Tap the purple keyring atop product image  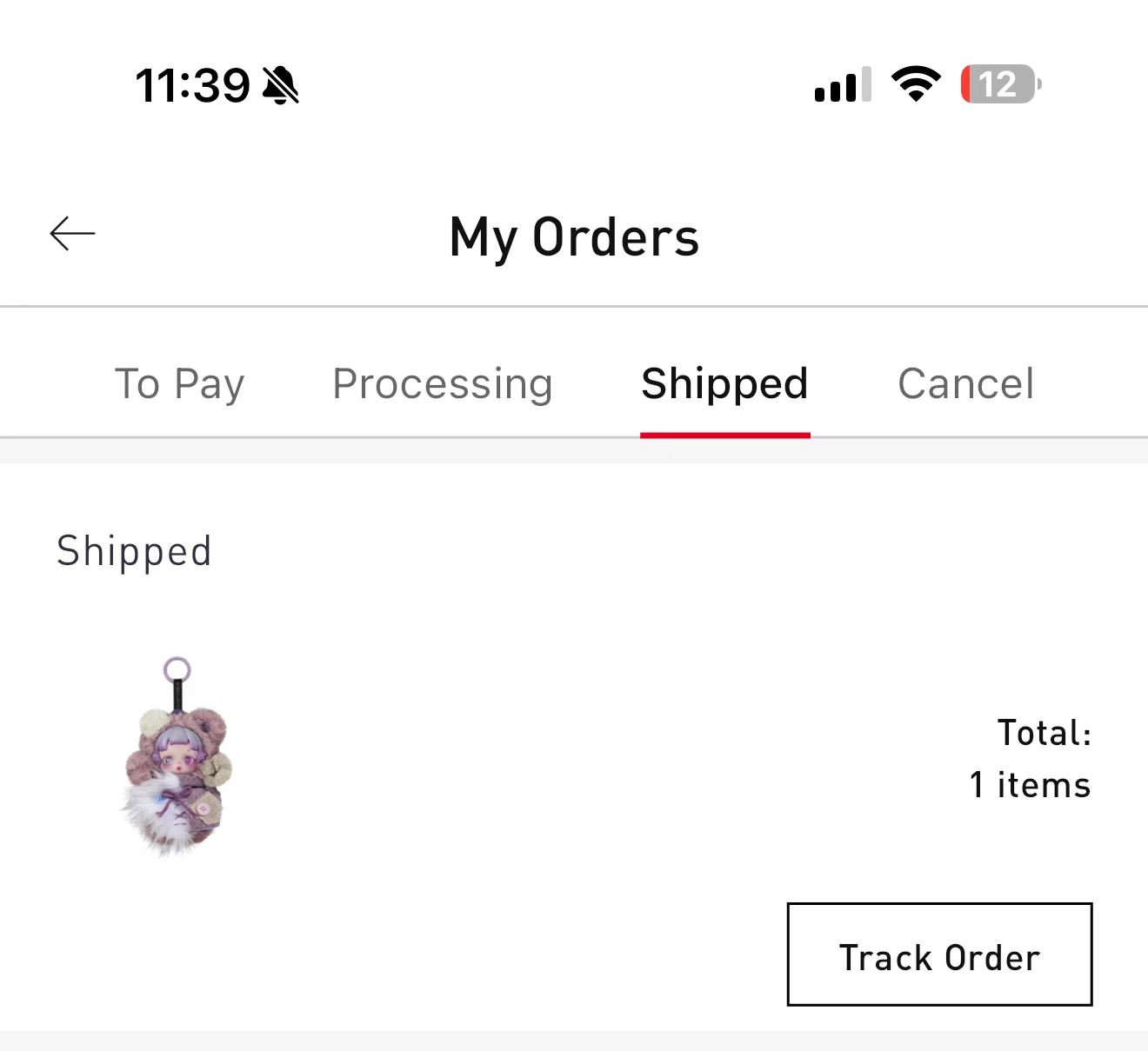177,669
